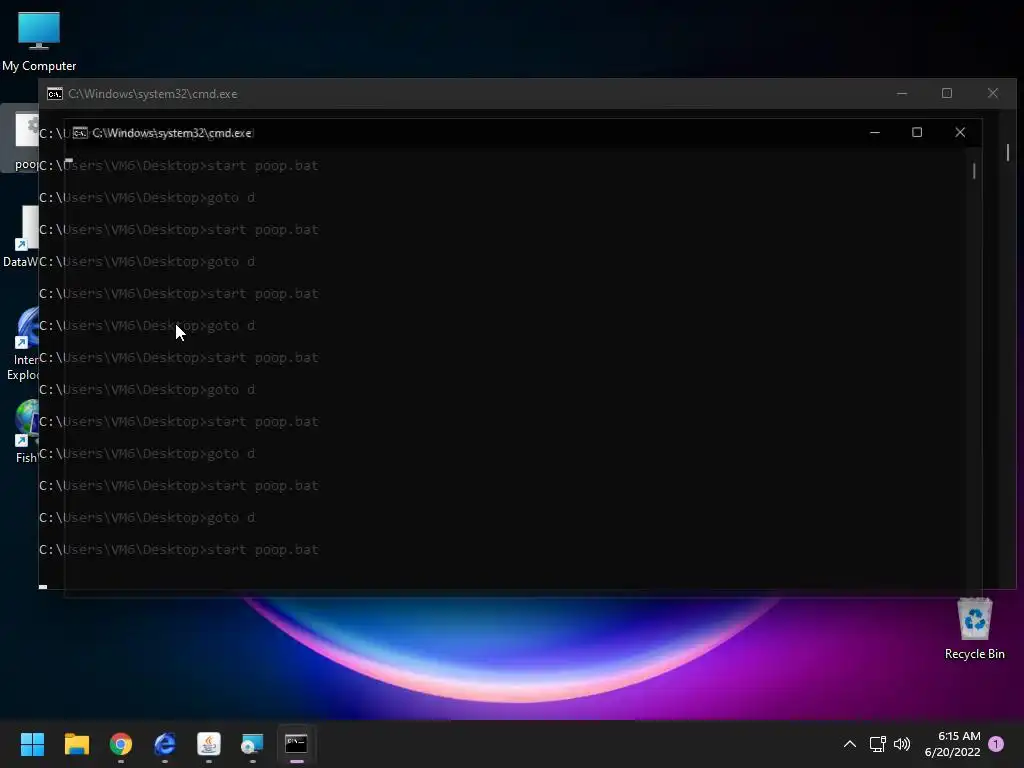1024x768 pixels.
Task: Click the back cmd.exe window's system icon
Action: pyautogui.click(x=55, y=94)
